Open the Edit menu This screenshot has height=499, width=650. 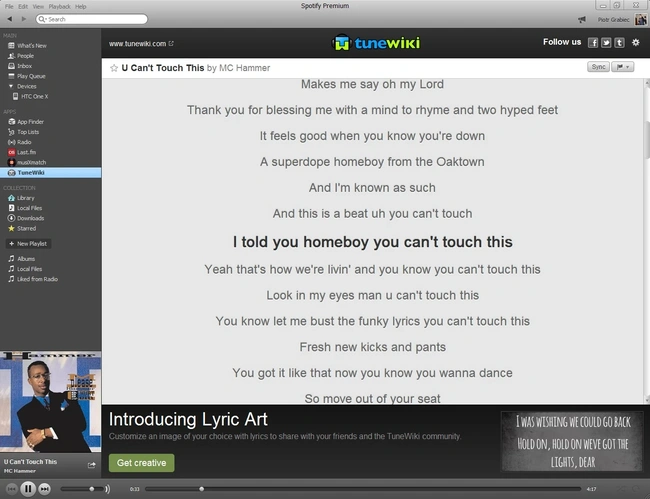pyautogui.click(x=23, y=7)
